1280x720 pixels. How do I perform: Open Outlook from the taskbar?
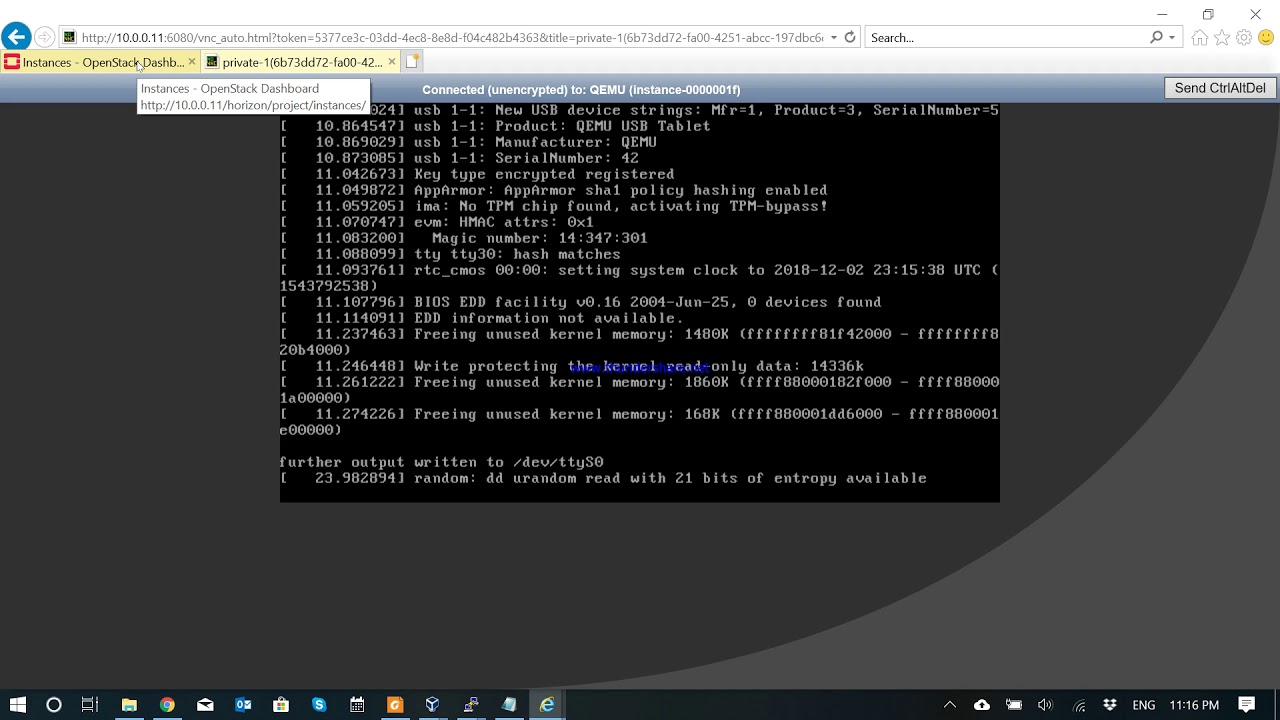[243, 705]
